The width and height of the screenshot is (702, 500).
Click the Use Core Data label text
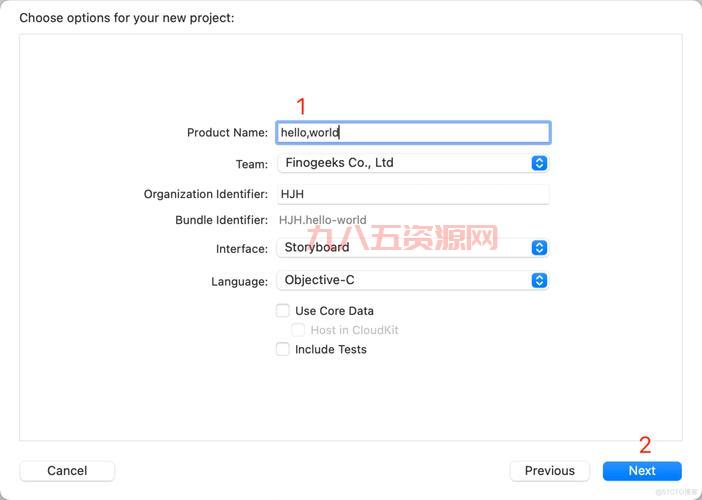click(334, 311)
